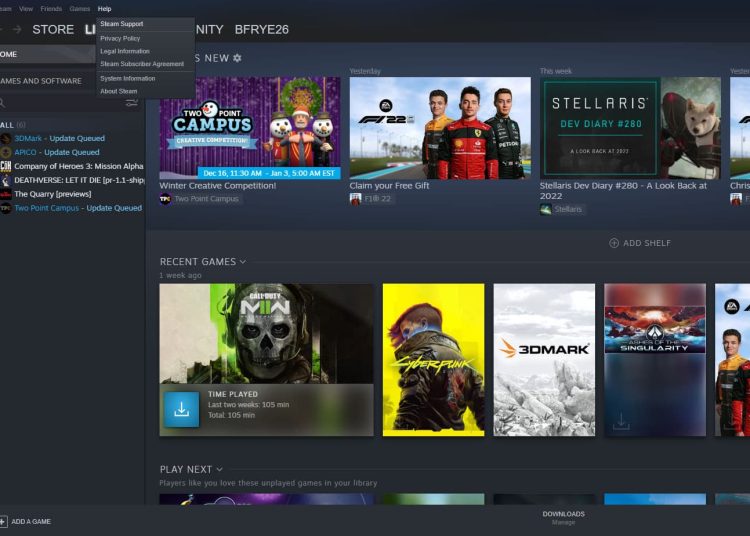
Task: Click Ashes of the Singularity download icon
Action: tap(621, 421)
